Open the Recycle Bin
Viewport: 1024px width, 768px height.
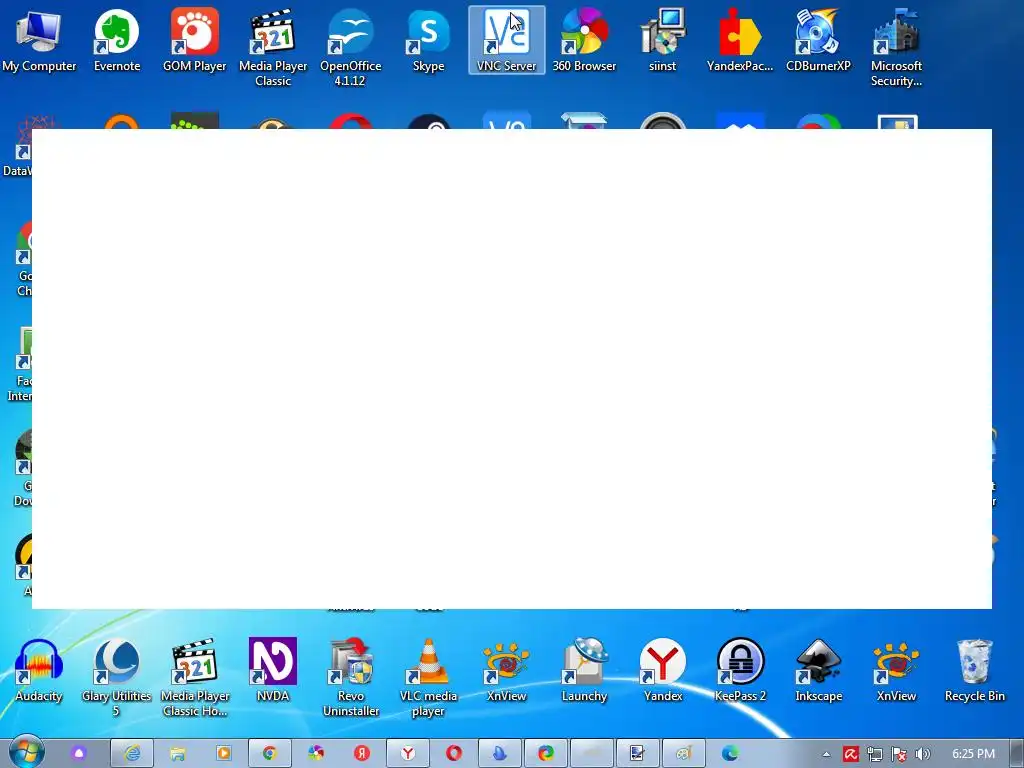(974, 671)
